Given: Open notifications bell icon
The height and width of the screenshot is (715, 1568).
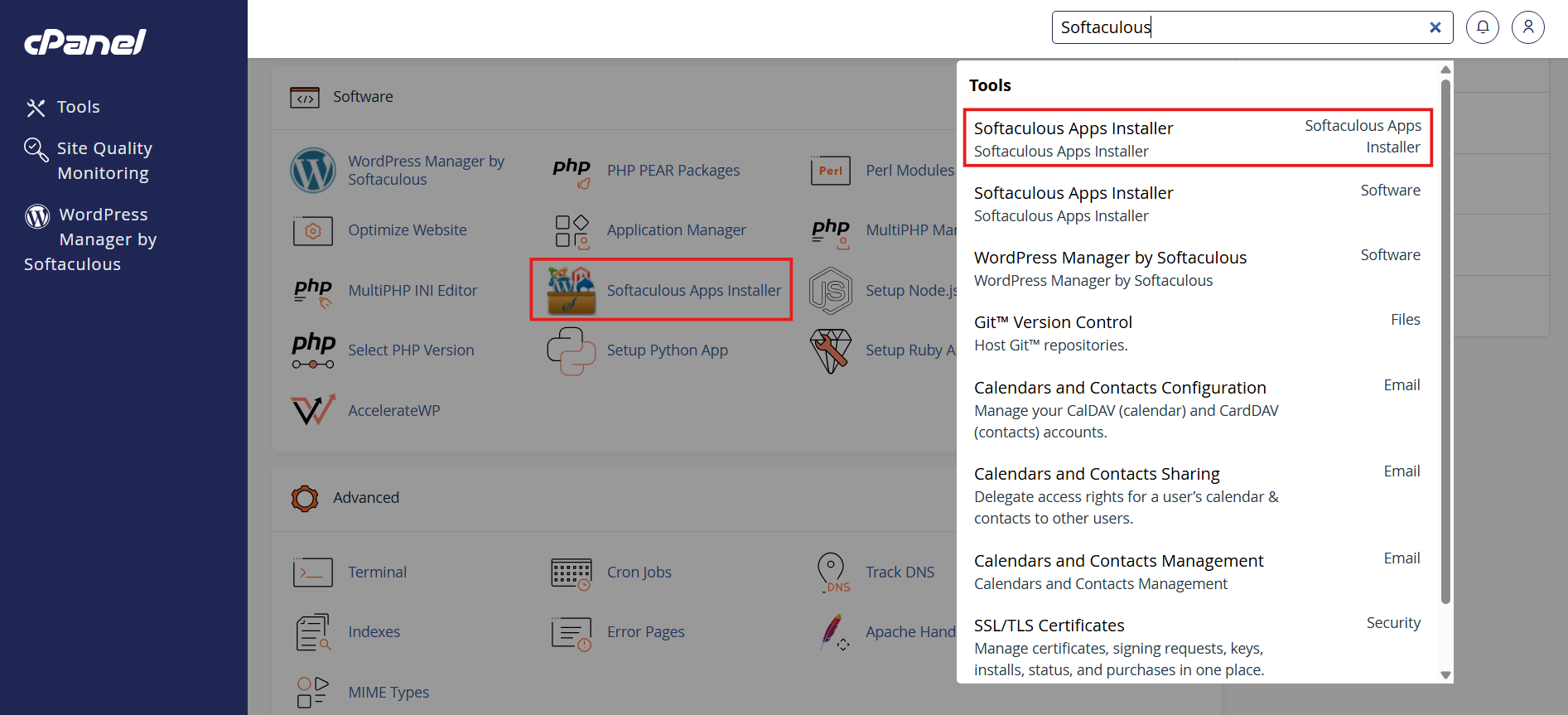Looking at the screenshot, I should pos(1483,27).
